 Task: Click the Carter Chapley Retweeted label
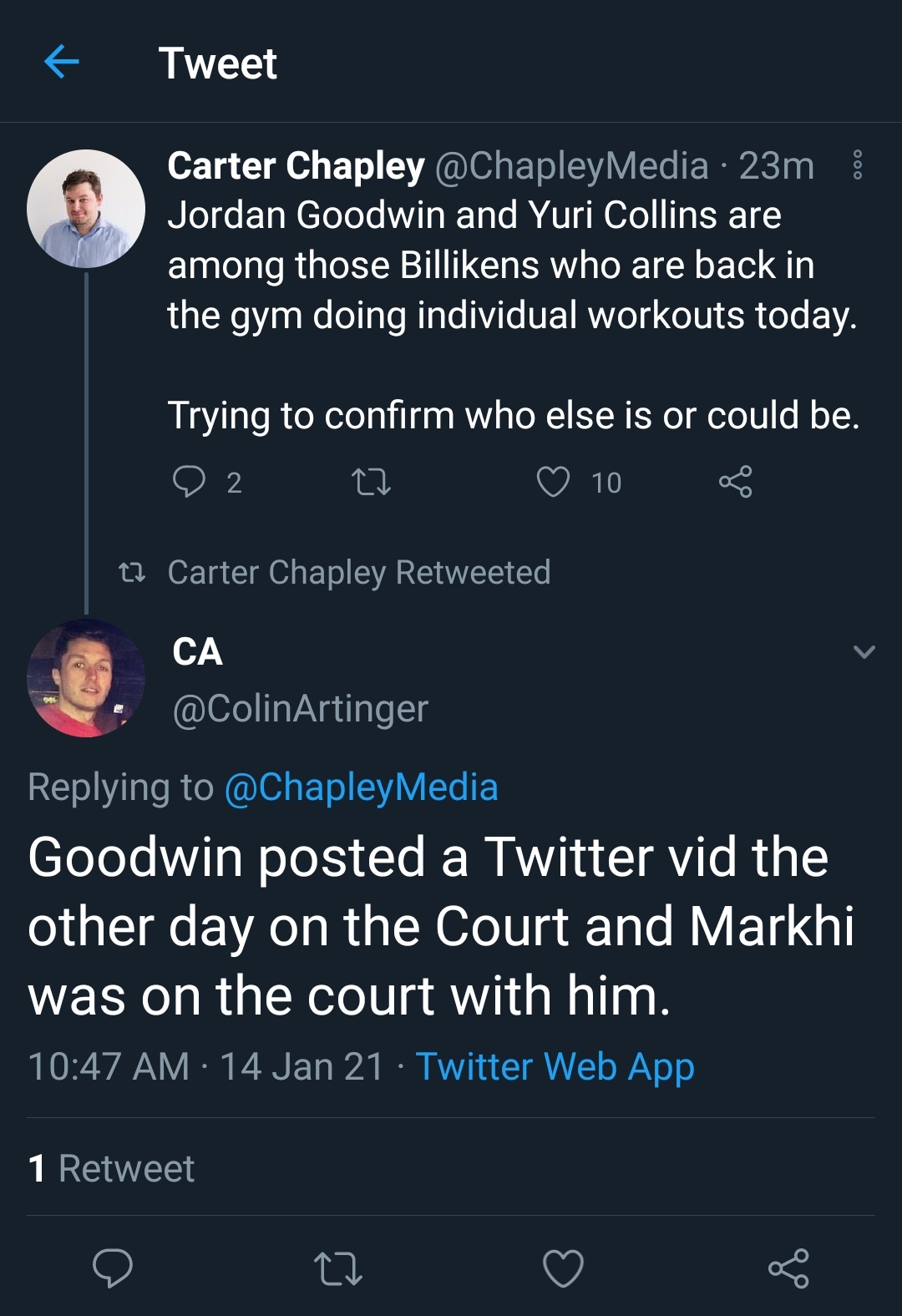tap(359, 573)
